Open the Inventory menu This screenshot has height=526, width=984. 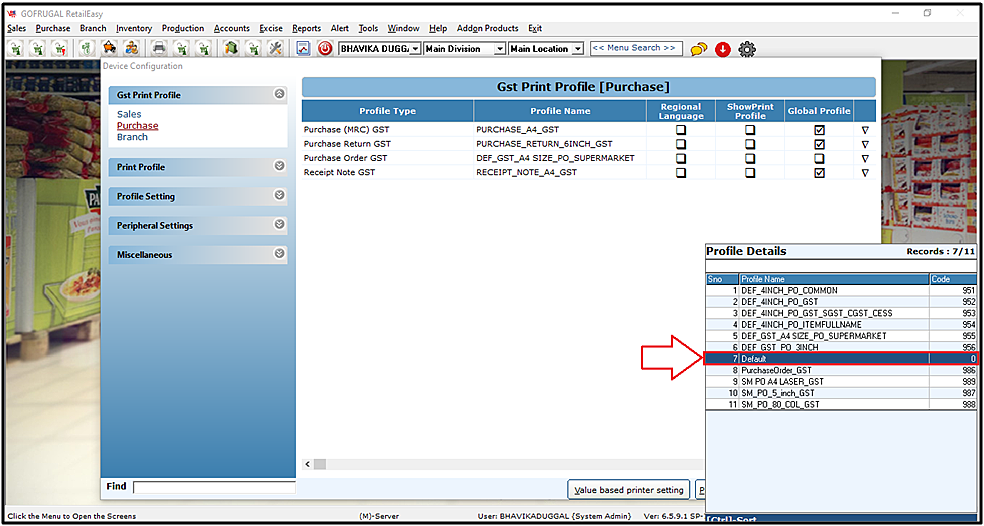[133, 28]
